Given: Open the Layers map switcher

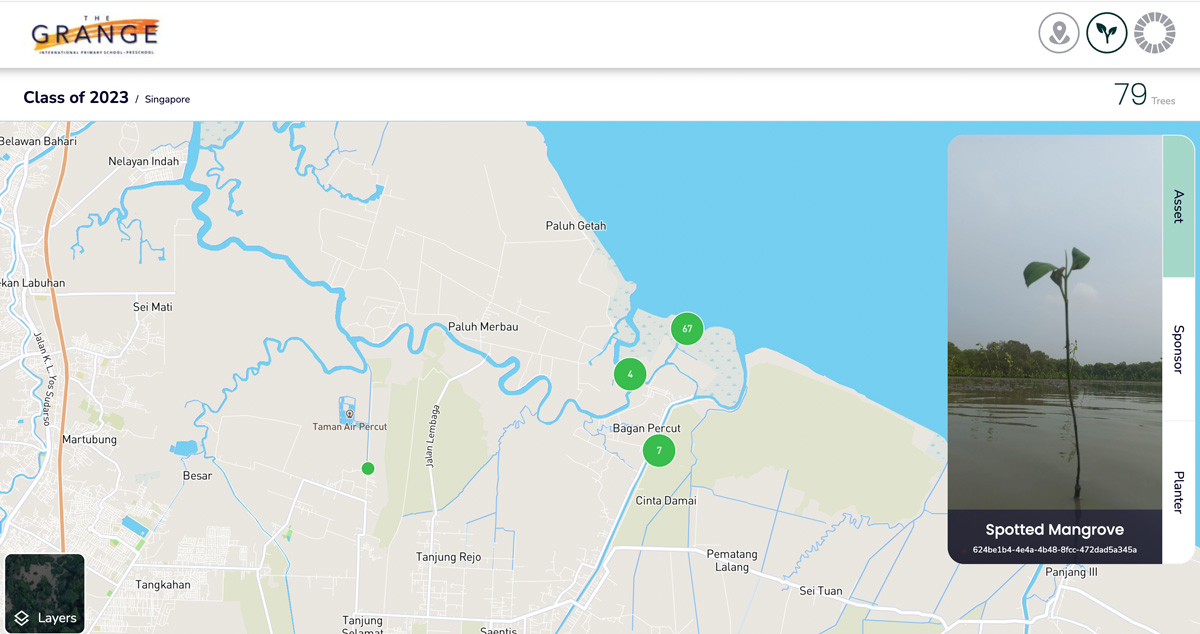Looking at the screenshot, I should point(45,594).
